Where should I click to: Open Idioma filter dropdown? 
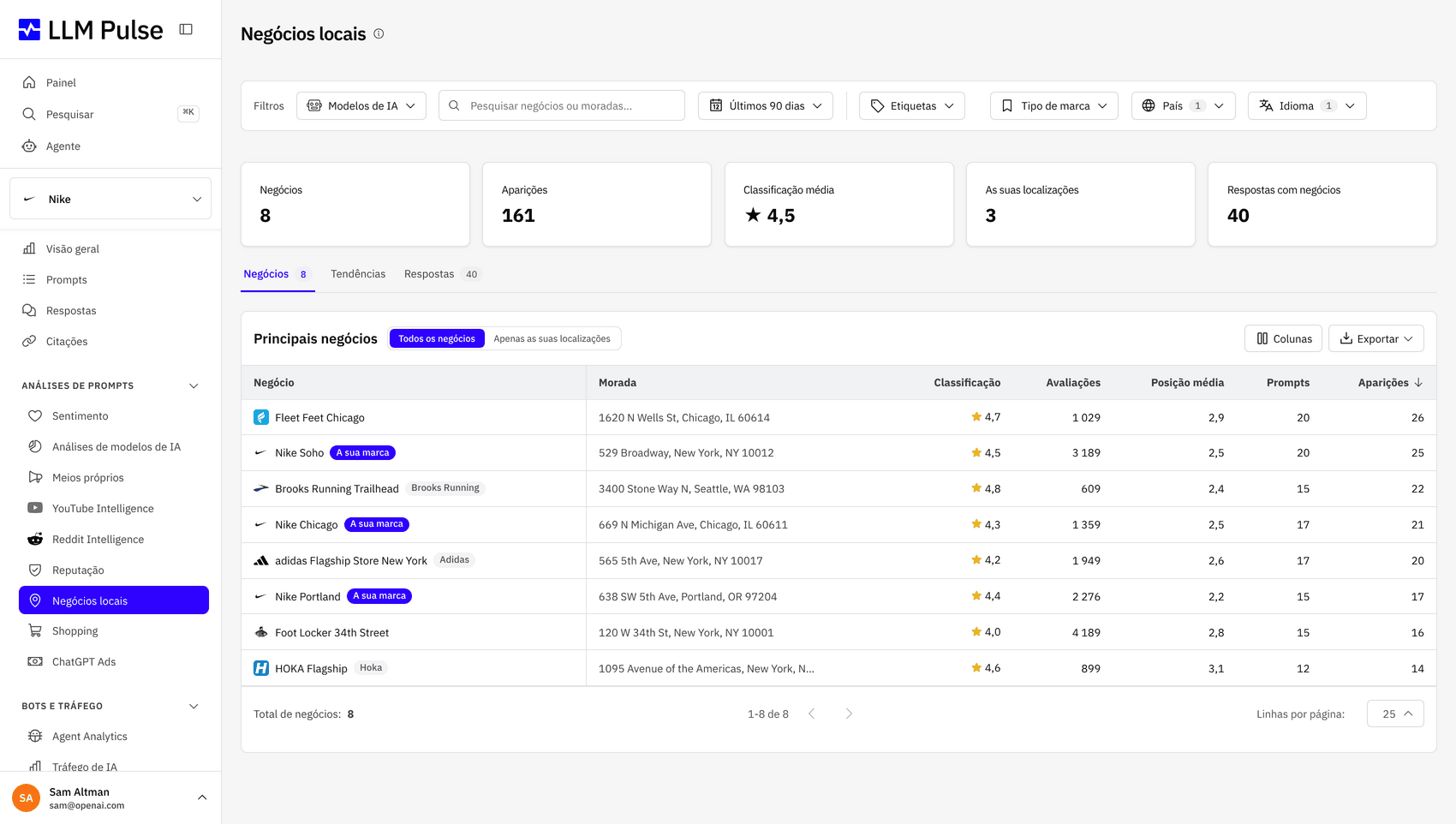1307,105
